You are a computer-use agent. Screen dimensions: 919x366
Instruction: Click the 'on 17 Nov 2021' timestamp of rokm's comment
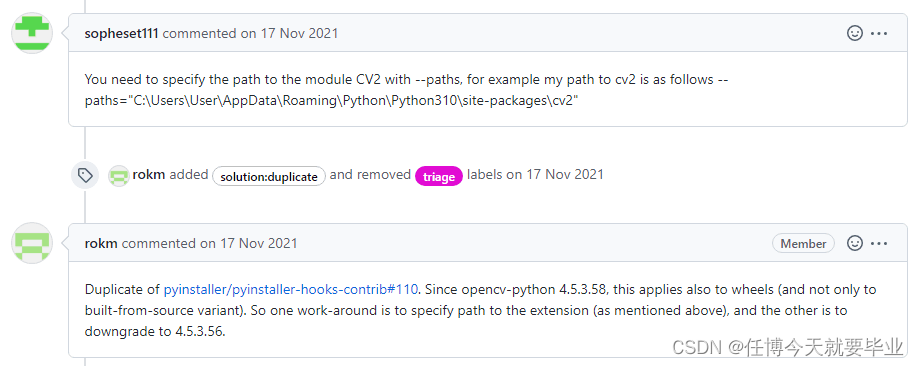tap(249, 243)
